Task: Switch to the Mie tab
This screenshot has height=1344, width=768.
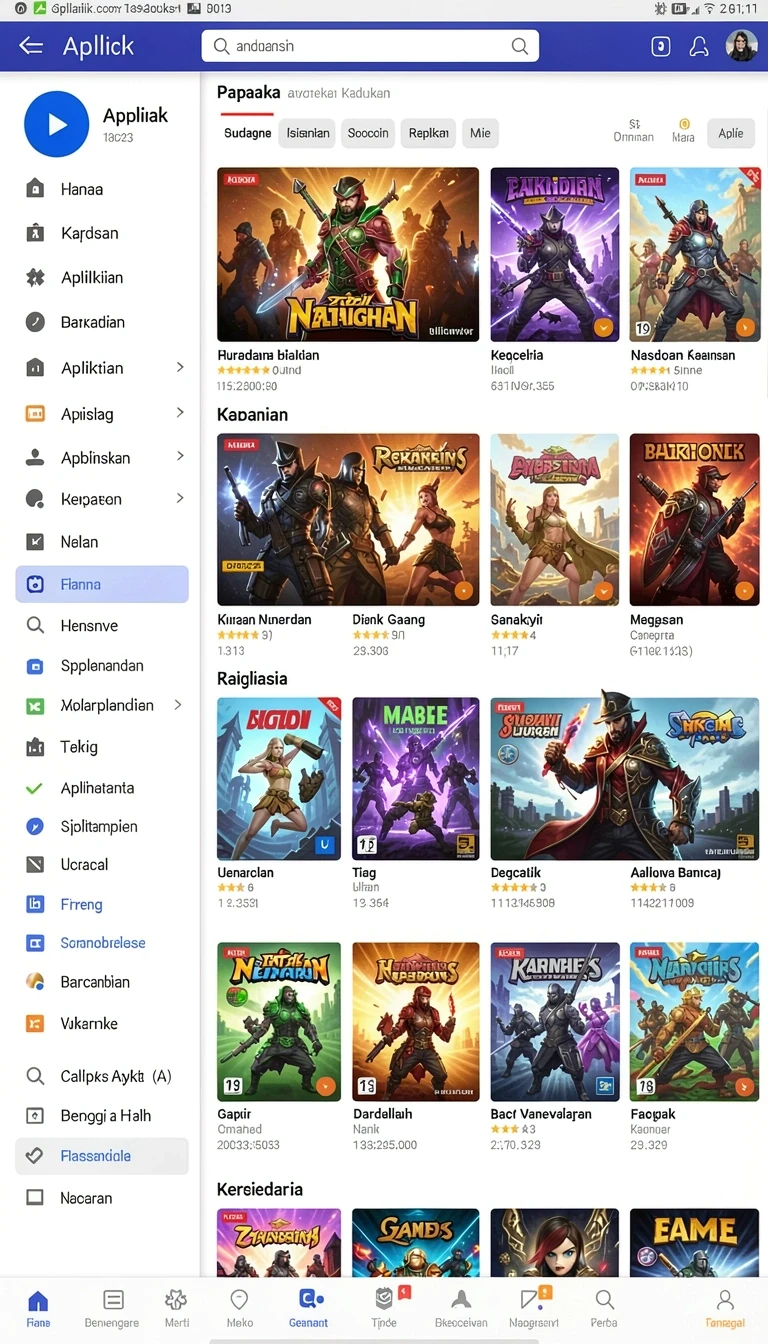Action: [481, 133]
